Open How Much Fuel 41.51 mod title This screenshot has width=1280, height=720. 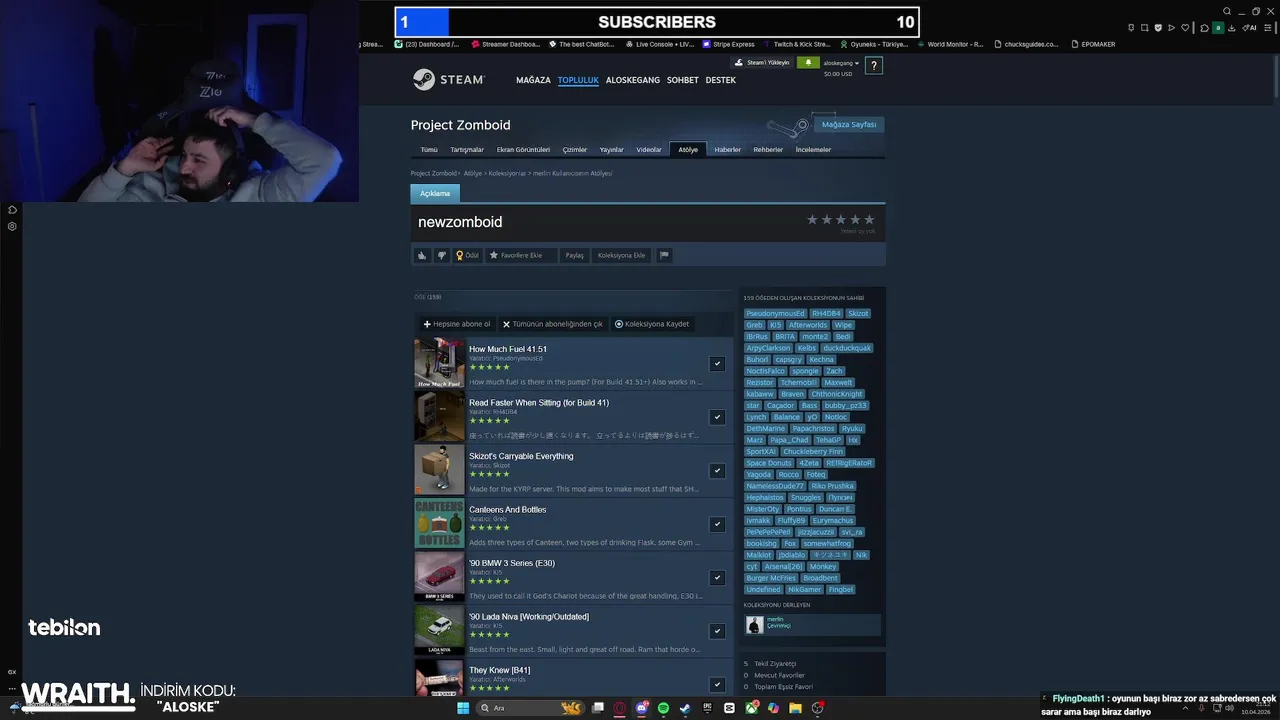pyautogui.click(x=508, y=349)
